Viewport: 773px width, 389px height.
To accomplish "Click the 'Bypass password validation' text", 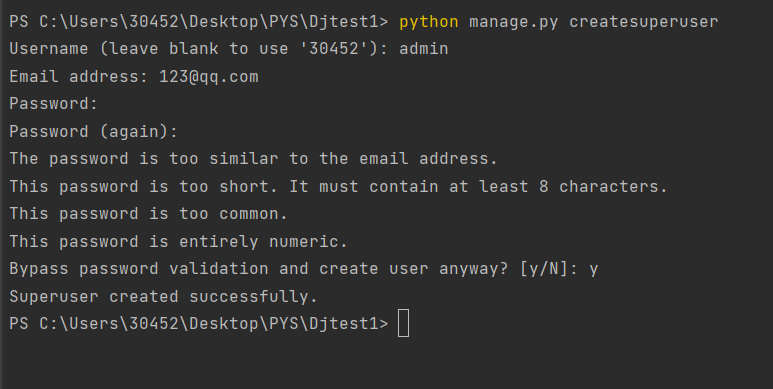I will pos(139,269).
